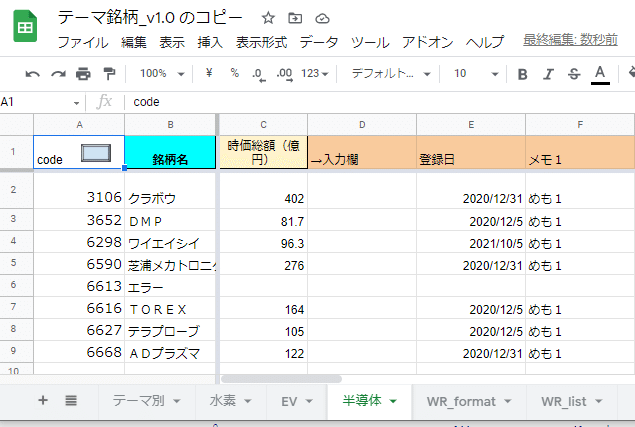Image resolution: width=635 pixels, height=427 pixels.
Task: Open the アドオン menu
Action: tap(427, 42)
